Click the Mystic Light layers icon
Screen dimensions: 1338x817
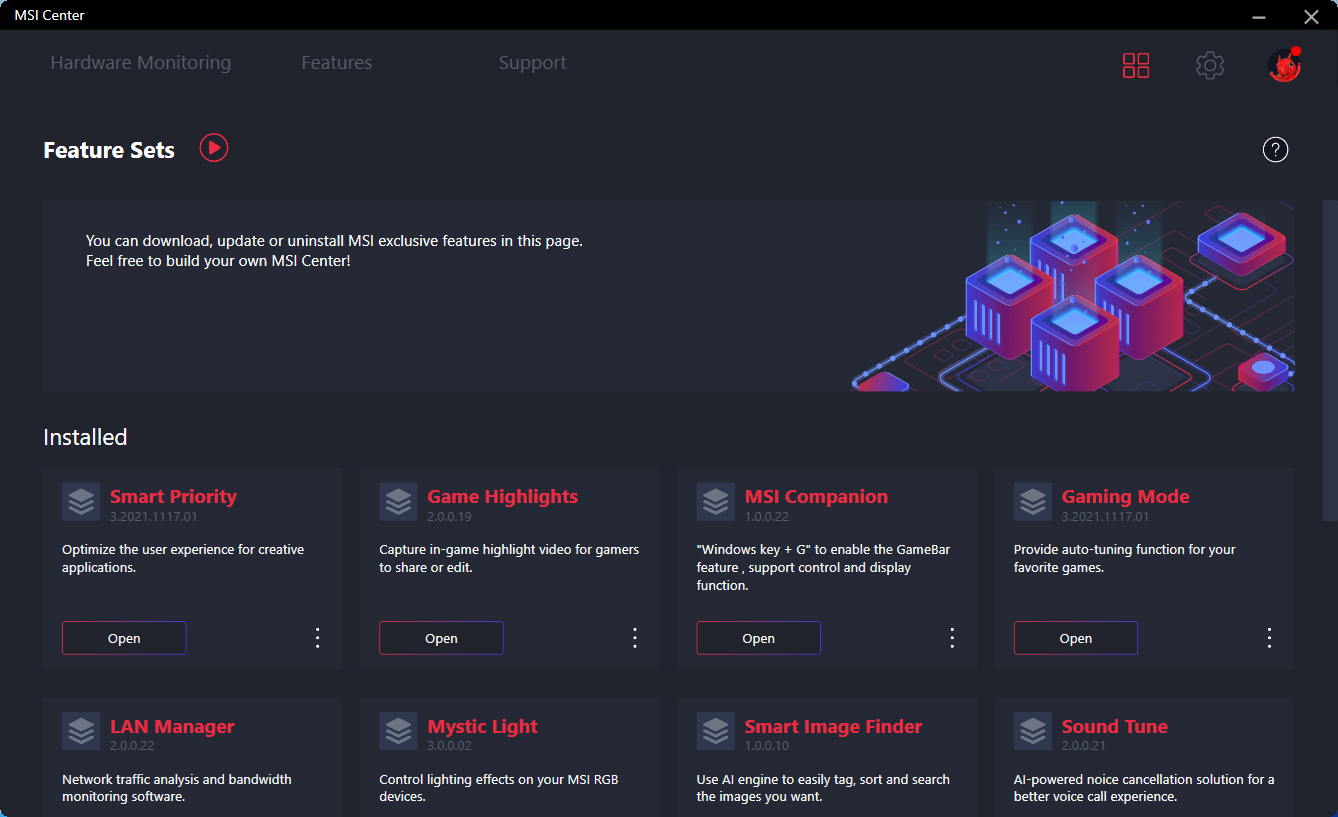[398, 731]
